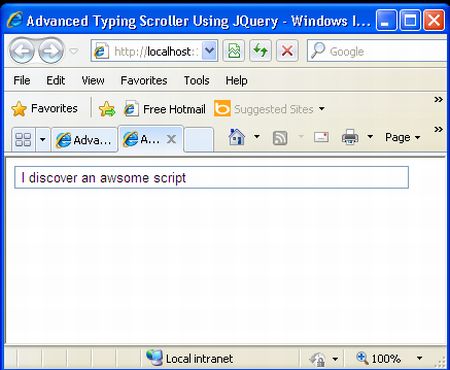Close the active tab with X

click(171, 139)
